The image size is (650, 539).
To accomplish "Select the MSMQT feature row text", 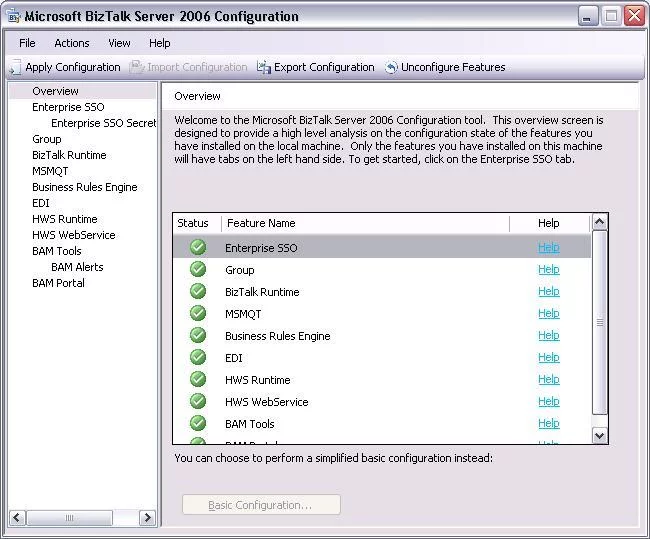I will click(243, 314).
